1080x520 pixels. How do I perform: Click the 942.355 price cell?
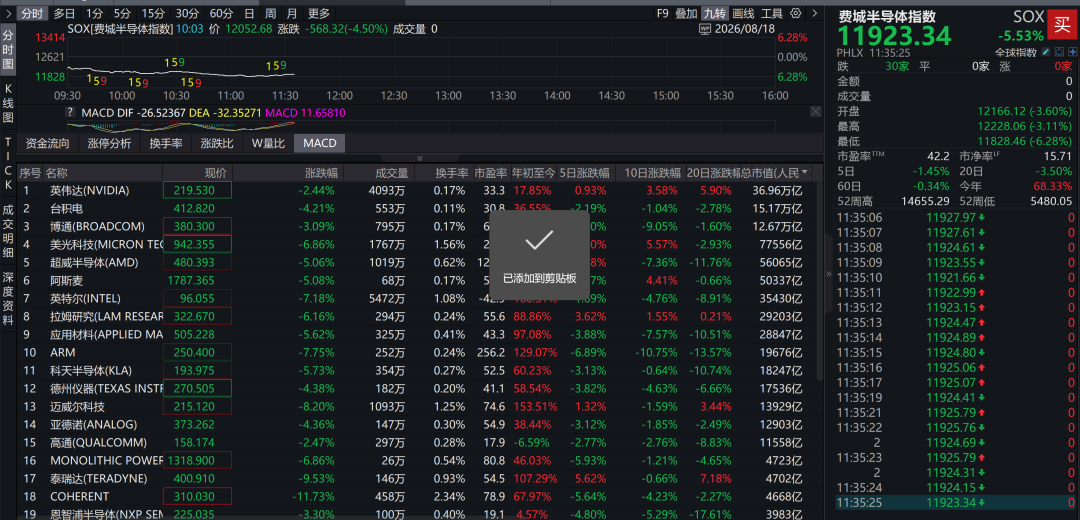click(x=197, y=245)
